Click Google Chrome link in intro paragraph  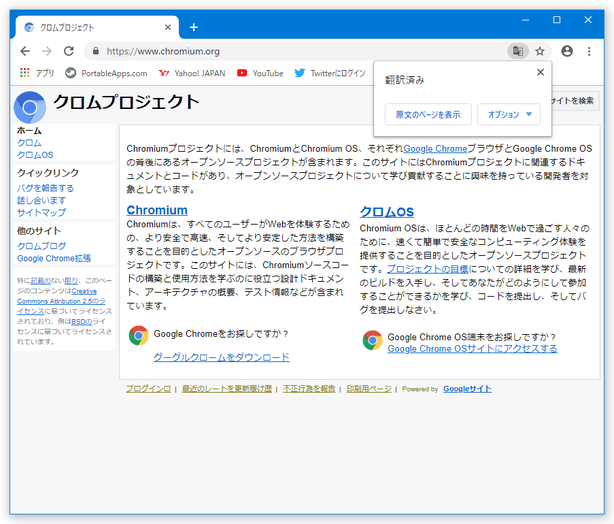[435, 149]
